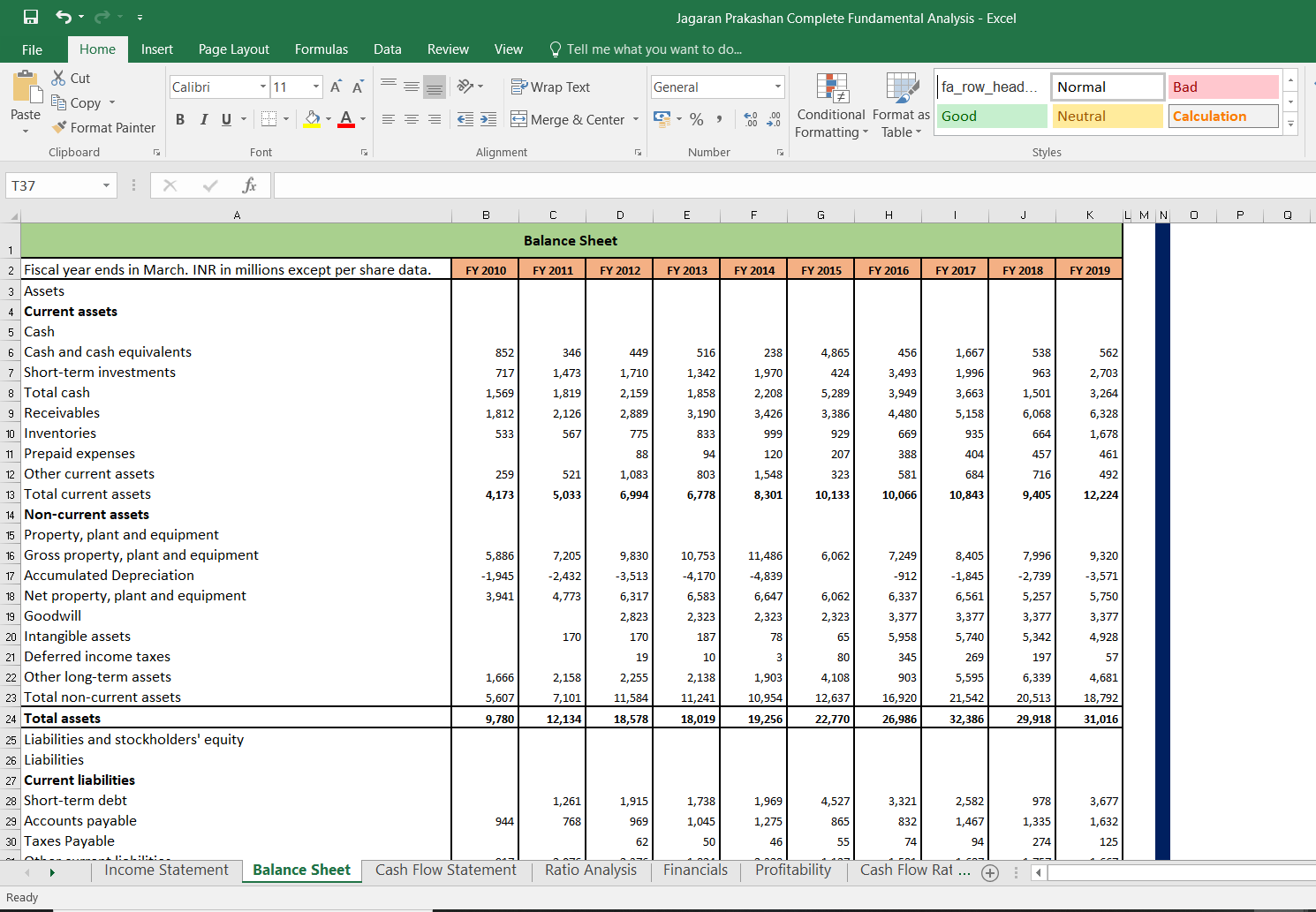Viewport: 1316px width, 912px height.
Task: Click the Orientation angled text icon
Action: click(x=465, y=86)
